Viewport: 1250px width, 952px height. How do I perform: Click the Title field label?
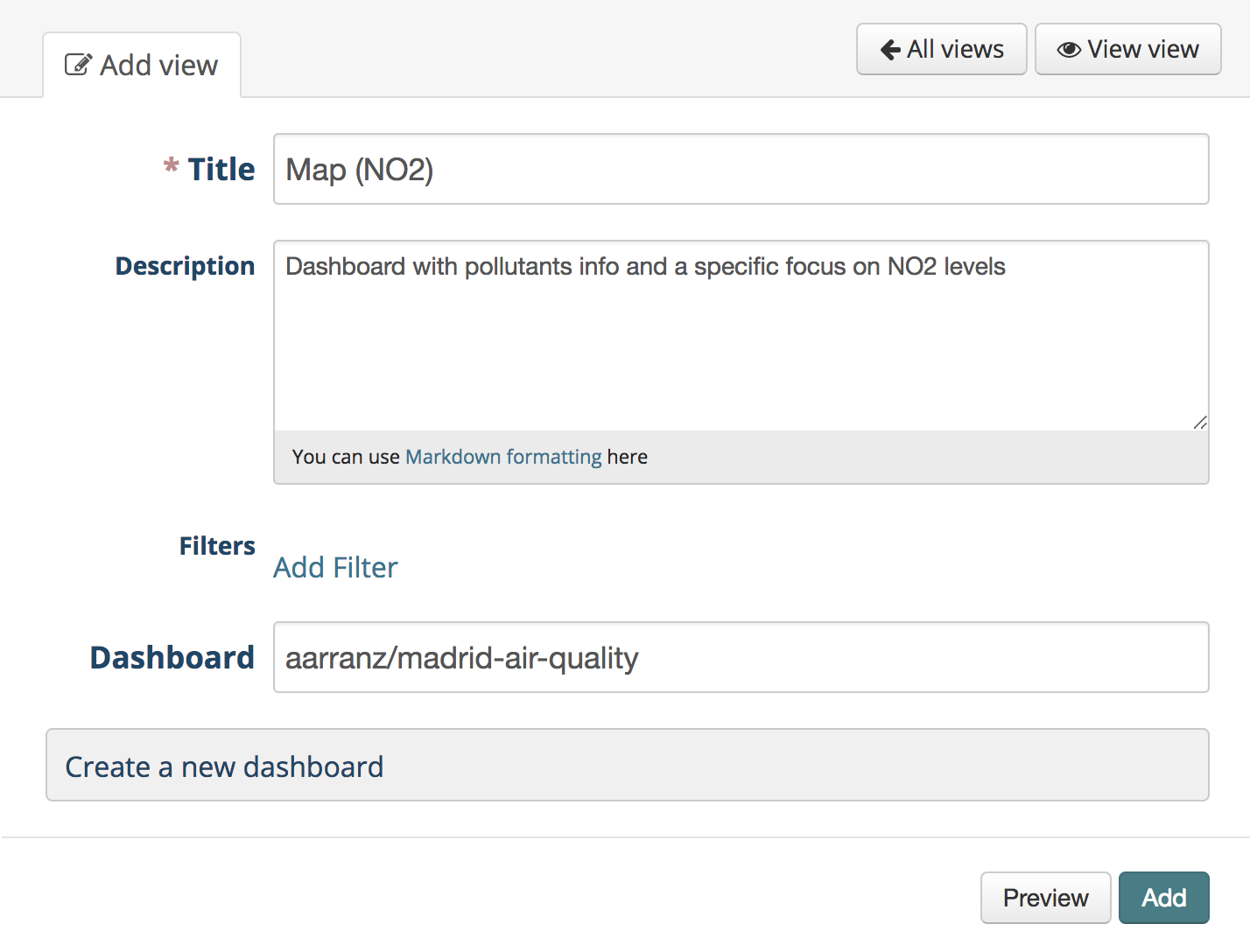(221, 169)
